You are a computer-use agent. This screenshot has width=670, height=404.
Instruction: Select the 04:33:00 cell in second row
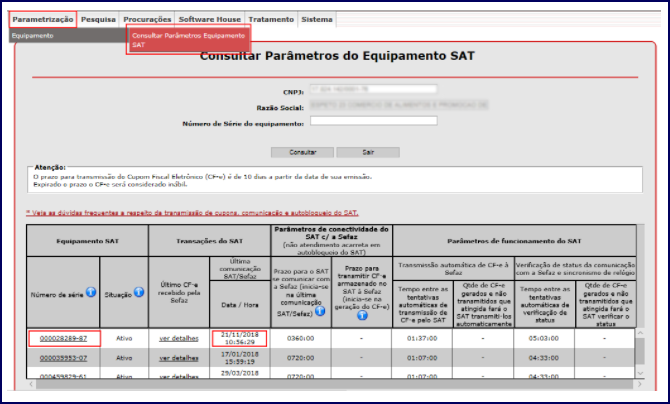pos(544,358)
